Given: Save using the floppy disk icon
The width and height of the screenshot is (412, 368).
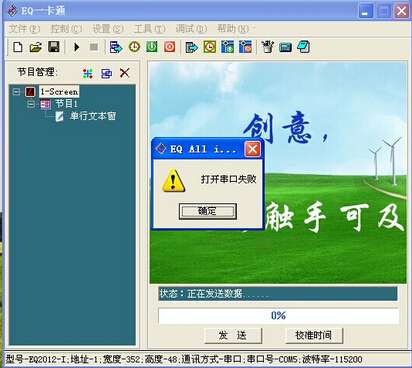Looking at the screenshot, I should pos(54,47).
